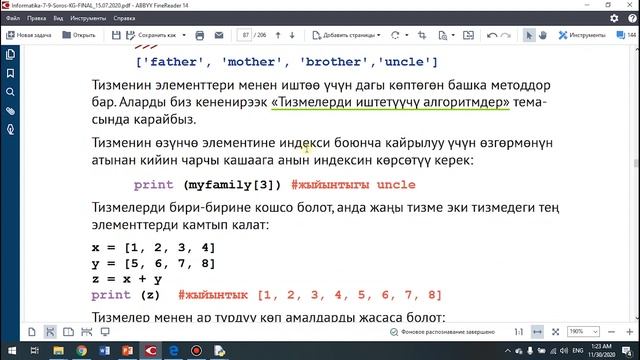This screenshot has height=360, width=640.
Task: Switch to two-page view mode
Action: coord(68,332)
